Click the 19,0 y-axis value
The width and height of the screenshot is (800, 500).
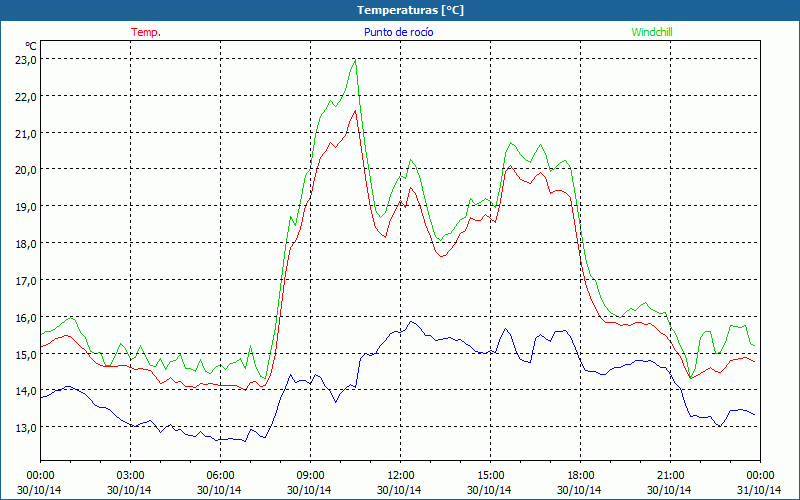click(26, 207)
